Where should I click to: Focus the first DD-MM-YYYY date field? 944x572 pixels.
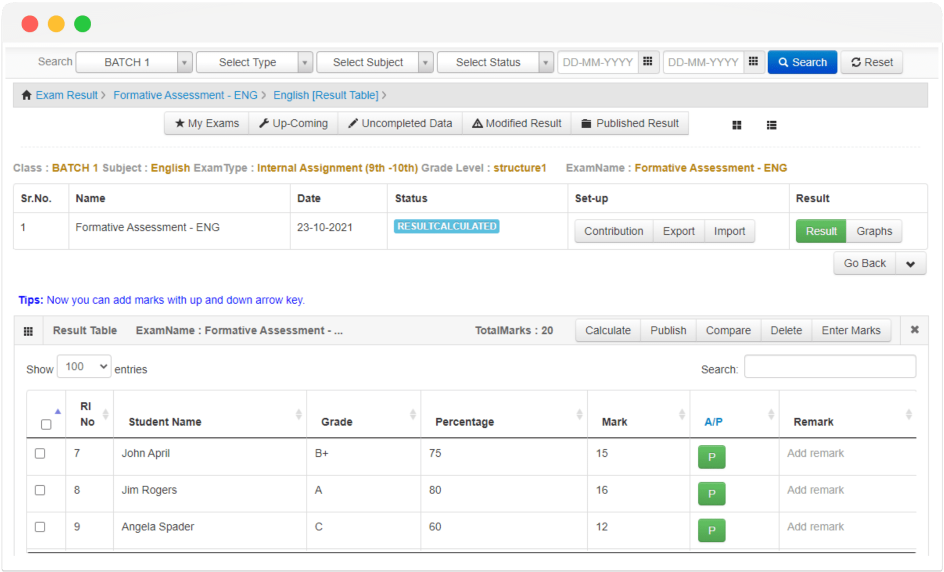point(598,62)
